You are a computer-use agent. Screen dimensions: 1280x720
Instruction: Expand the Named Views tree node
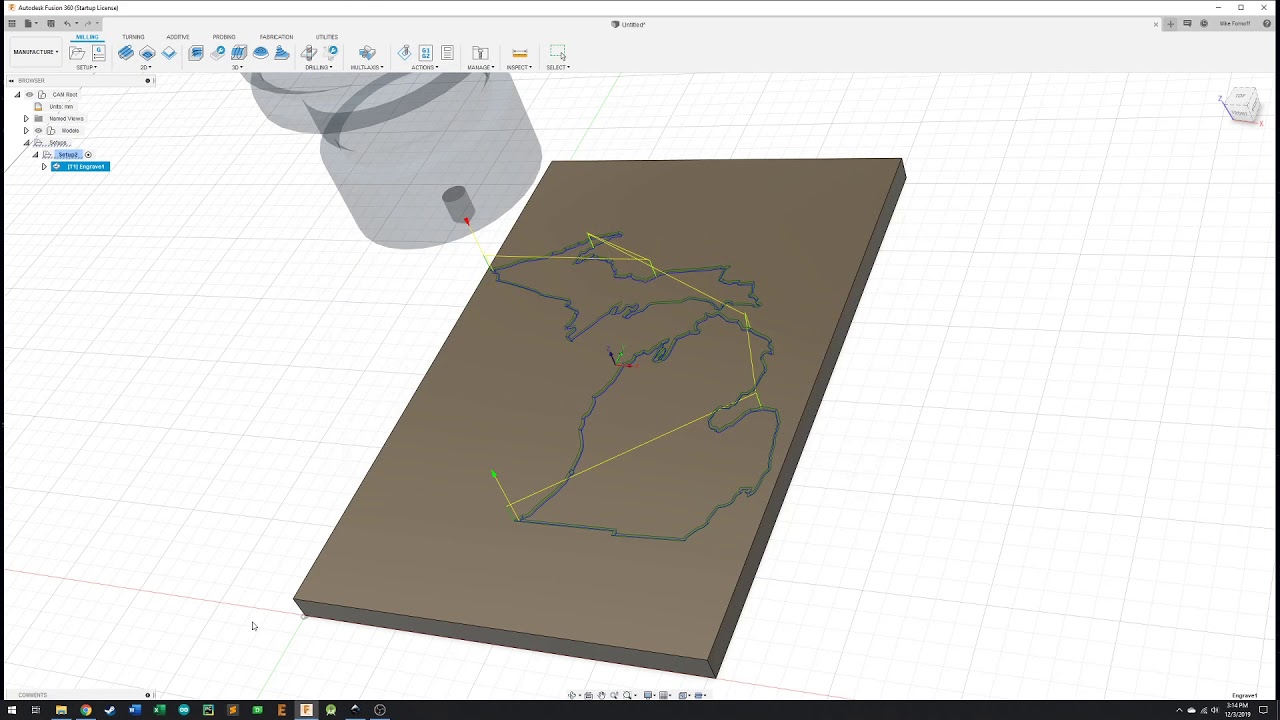pyautogui.click(x=26, y=118)
